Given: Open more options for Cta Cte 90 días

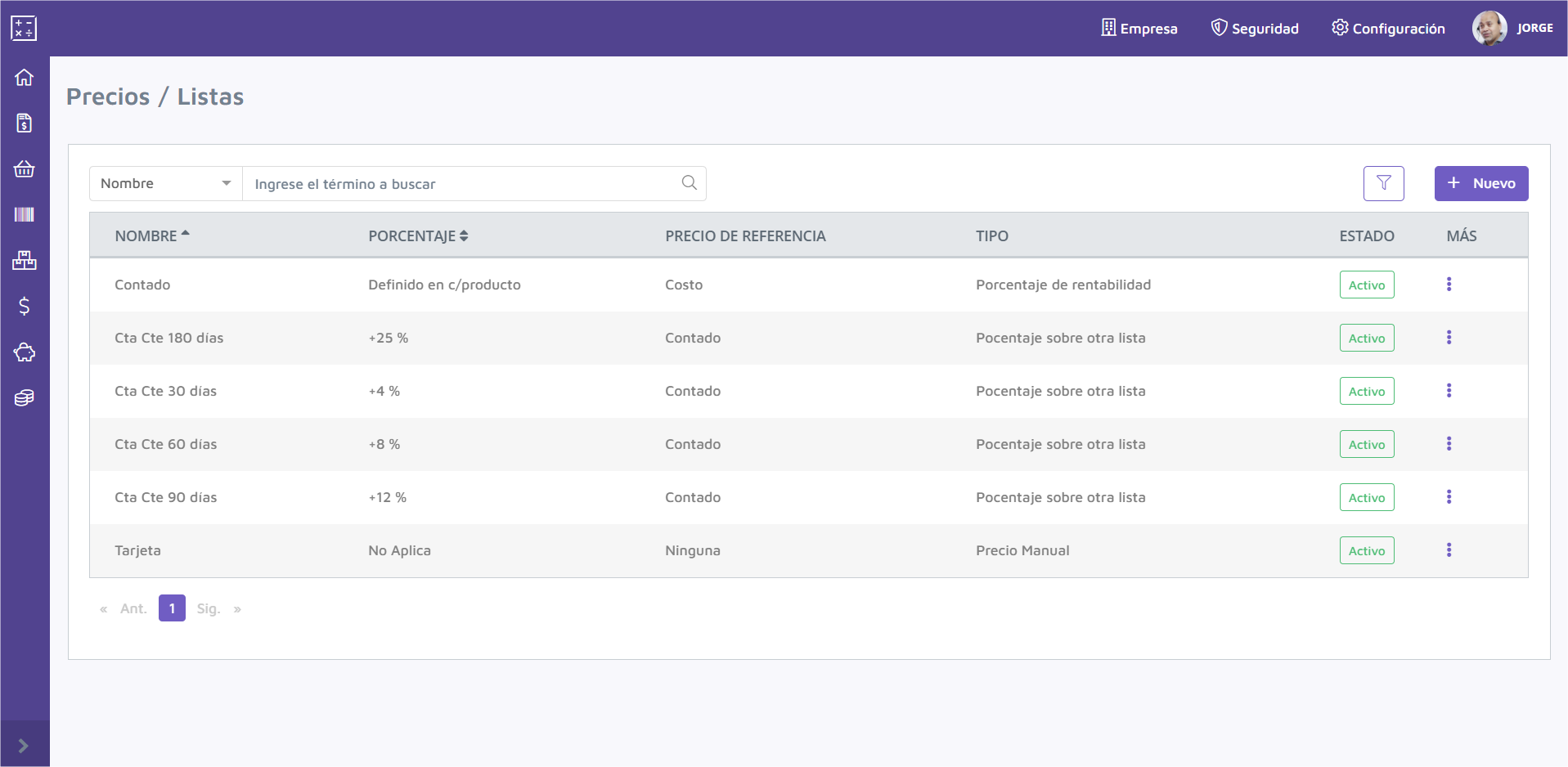Looking at the screenshot, I should click(x=1449, y=496).
